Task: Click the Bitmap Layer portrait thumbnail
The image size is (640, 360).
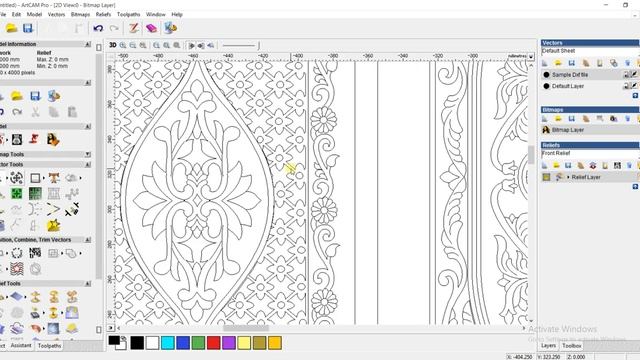Action: (546, 130)
